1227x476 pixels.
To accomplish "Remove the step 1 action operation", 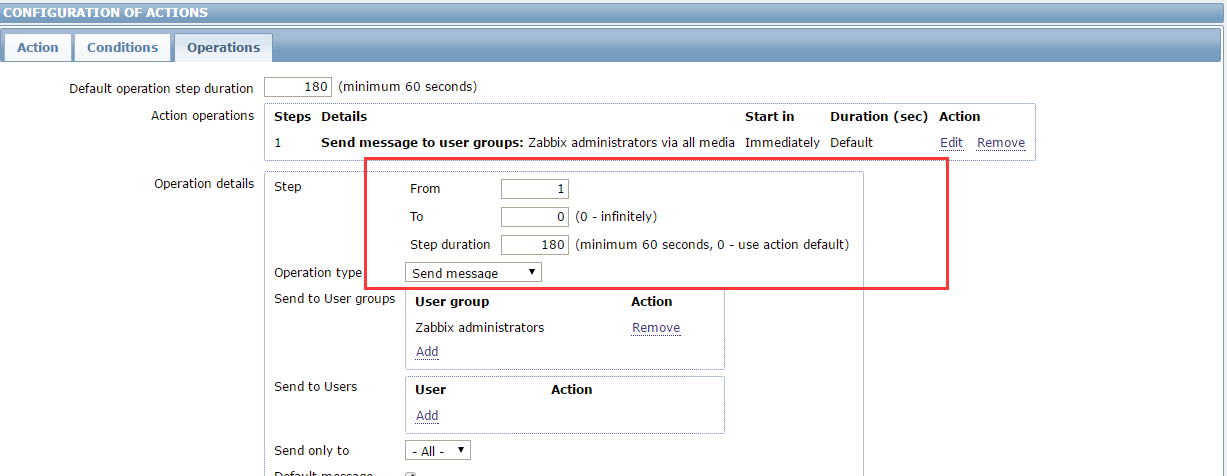I will 1000,143.
